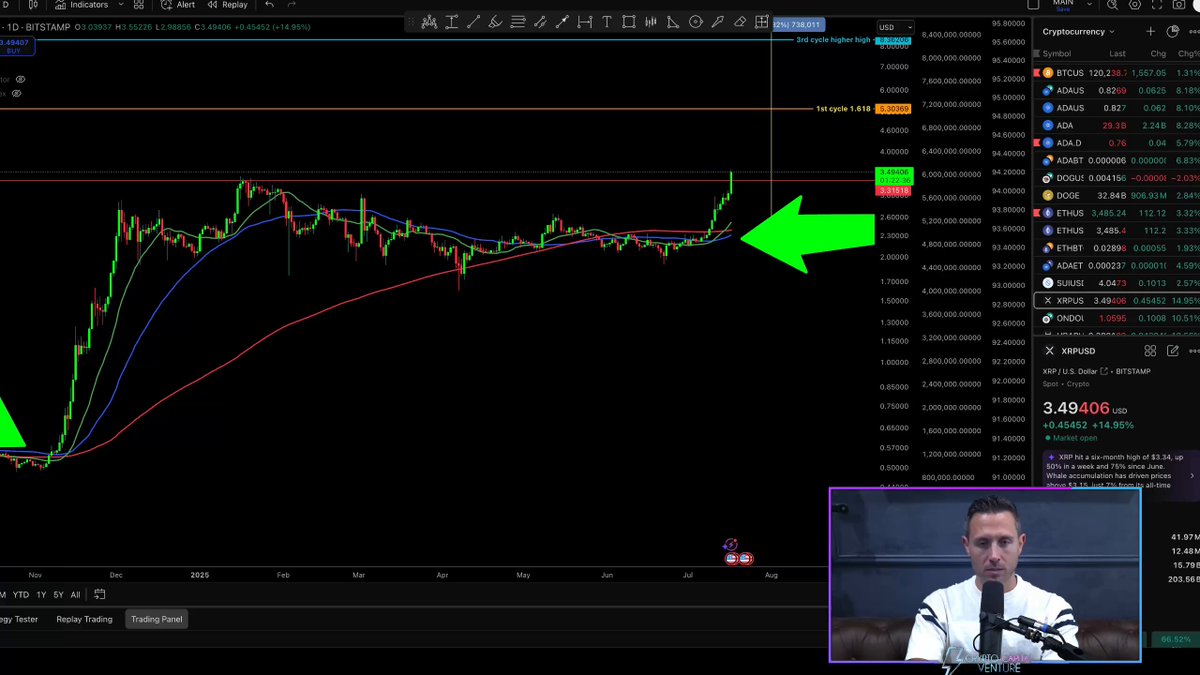Click the 1st cycle 1.618 level label
The width and height of the screenshot is (1200, 675).
(x=843, y=108)
